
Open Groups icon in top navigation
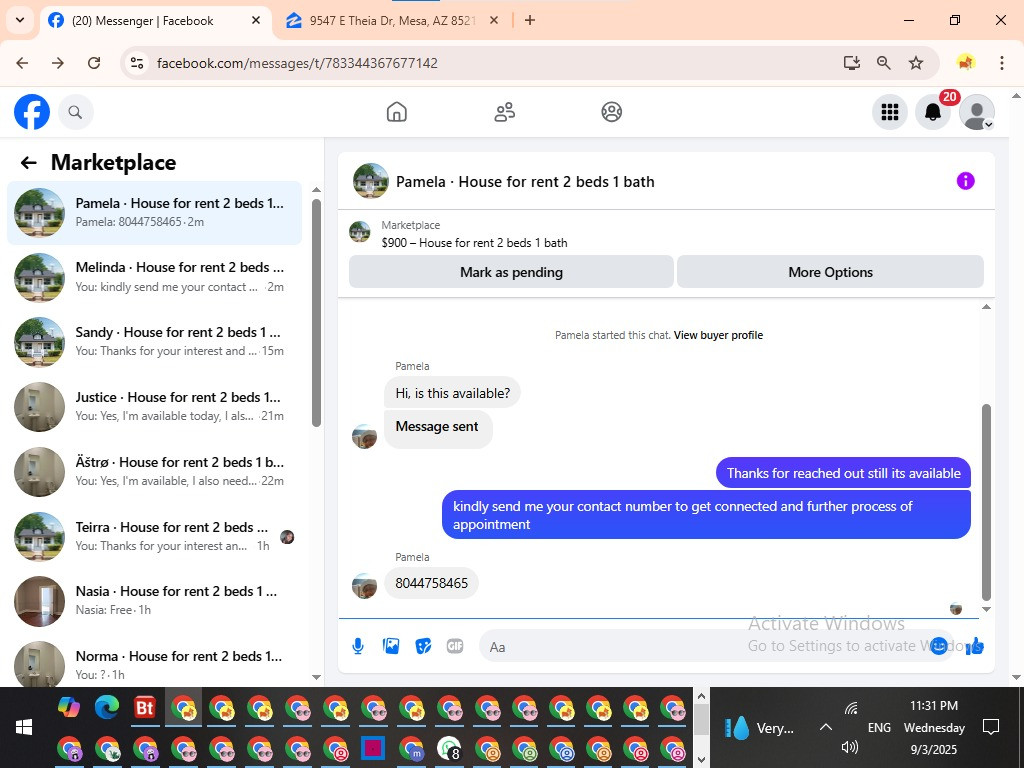611,112
